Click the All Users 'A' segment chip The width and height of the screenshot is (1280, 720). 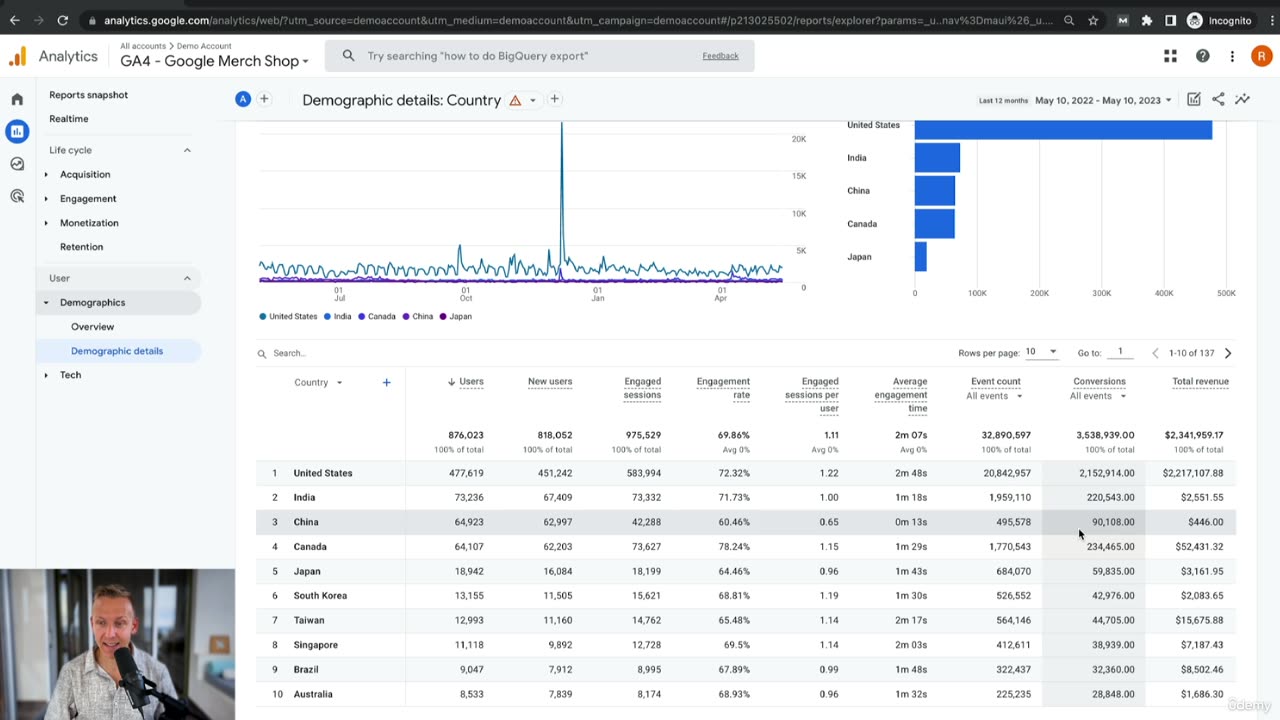(x=242, y=99)
